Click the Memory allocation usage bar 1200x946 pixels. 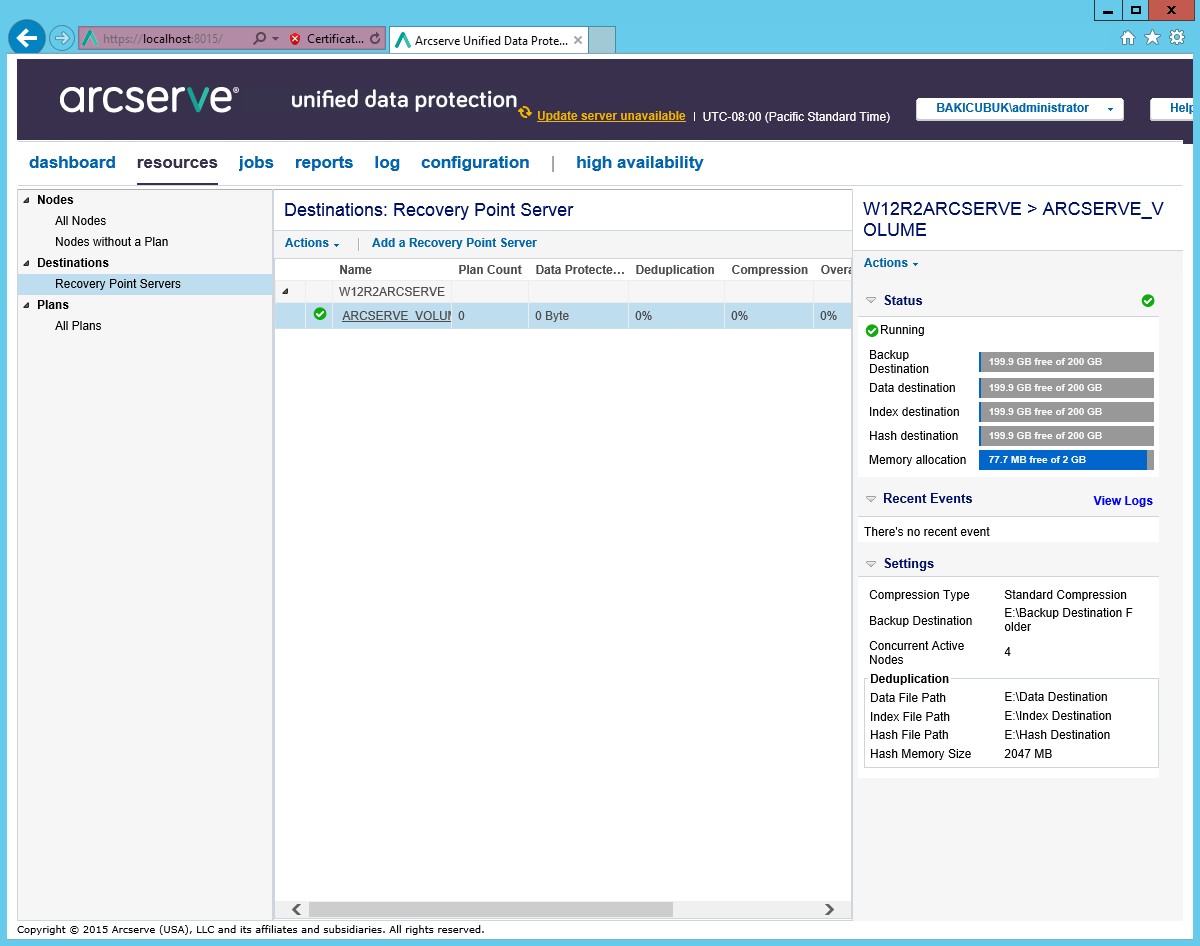tap(1066, 460)
